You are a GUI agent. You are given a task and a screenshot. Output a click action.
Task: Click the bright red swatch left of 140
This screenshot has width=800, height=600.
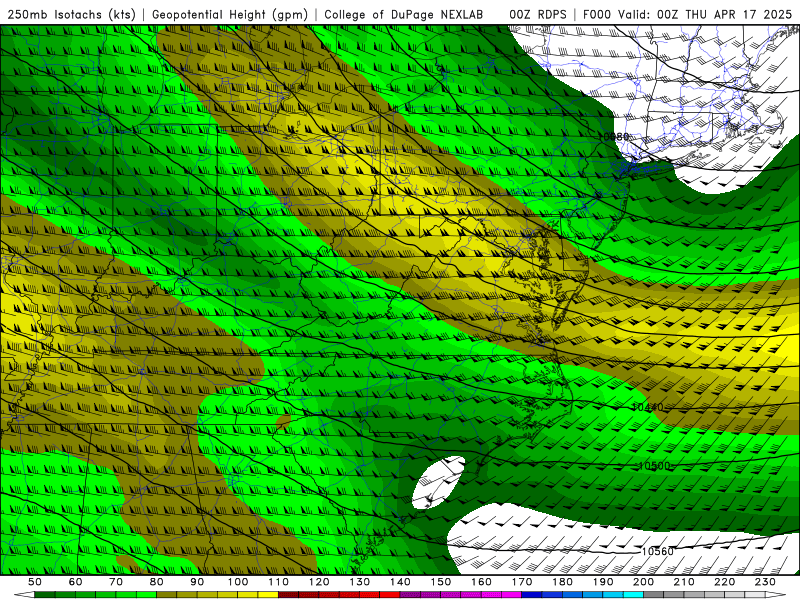point(390,595)
